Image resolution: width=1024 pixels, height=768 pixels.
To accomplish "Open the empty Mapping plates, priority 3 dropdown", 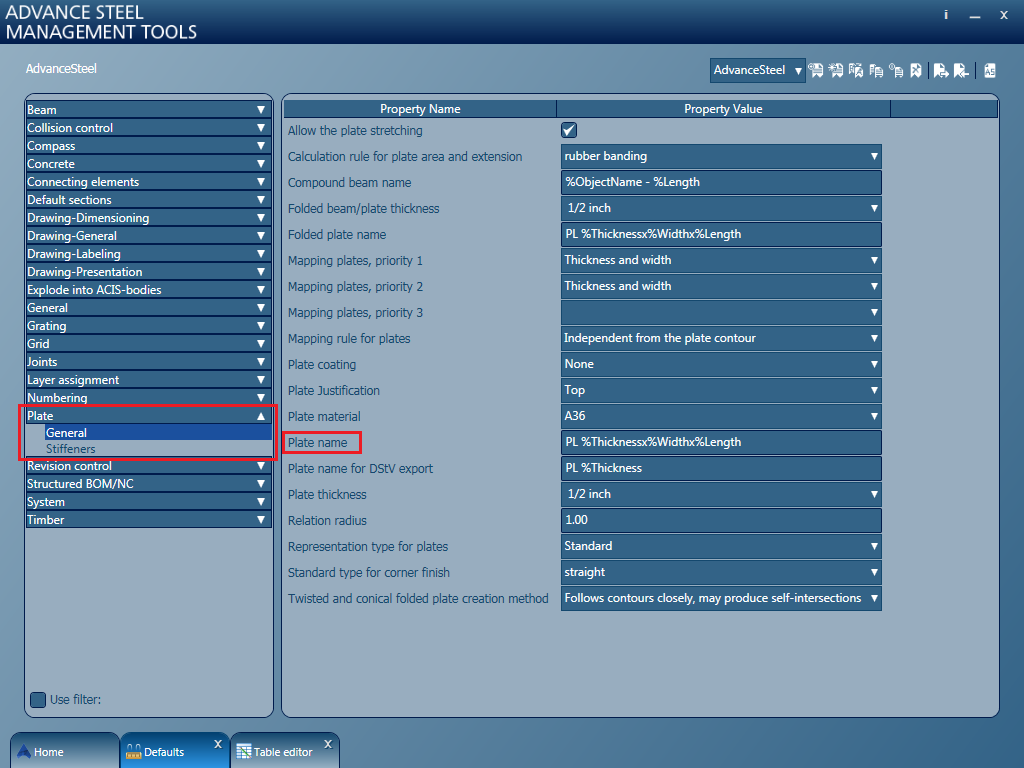I will [x=721, y=312].
